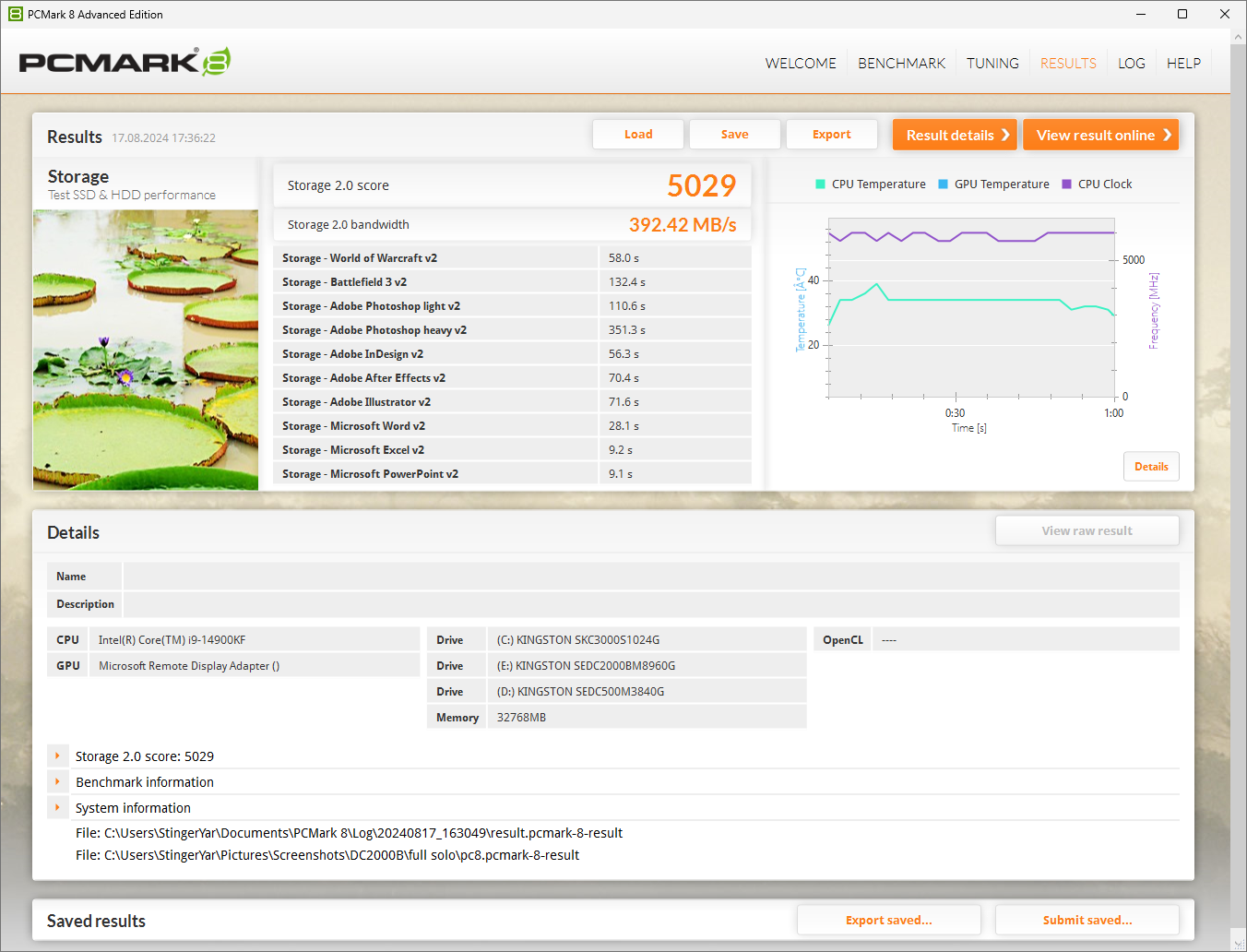Select Storage - Adobe After Effects v2 row
This screenshot has width=1247, height=952.
coord(512,378)
